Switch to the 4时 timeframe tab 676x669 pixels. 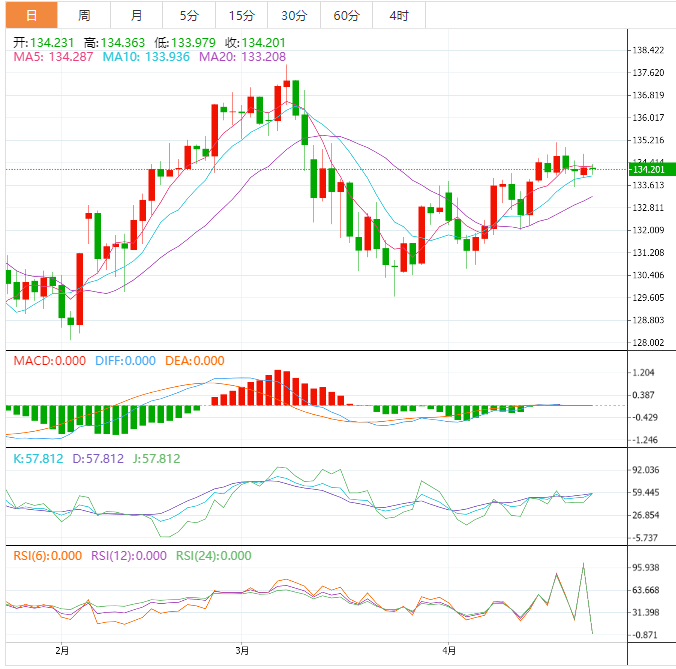pos(398,15)
